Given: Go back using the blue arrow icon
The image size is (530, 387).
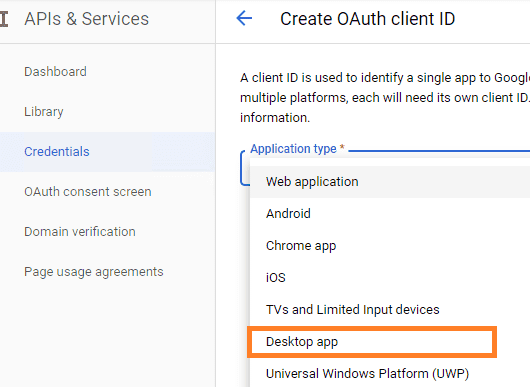Looking at the screenshot, I should [x=244, y=18].
